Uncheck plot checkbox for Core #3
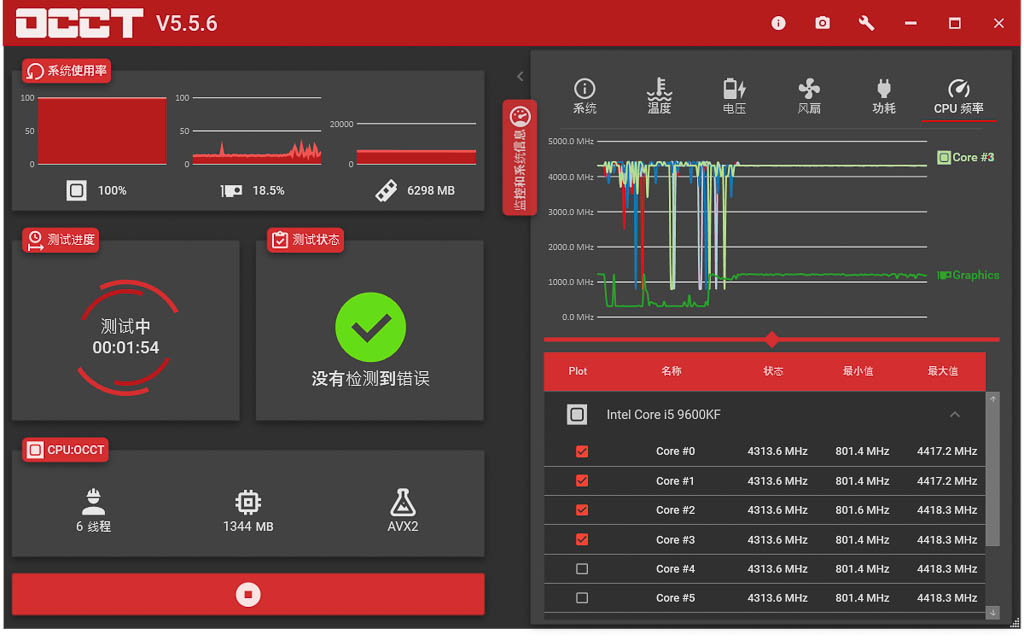 tap(582, 539)
